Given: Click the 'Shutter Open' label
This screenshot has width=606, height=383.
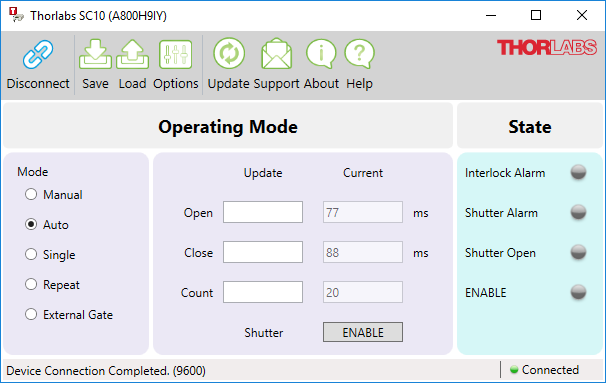Looking at the screenshot, I should pos(500,253).
